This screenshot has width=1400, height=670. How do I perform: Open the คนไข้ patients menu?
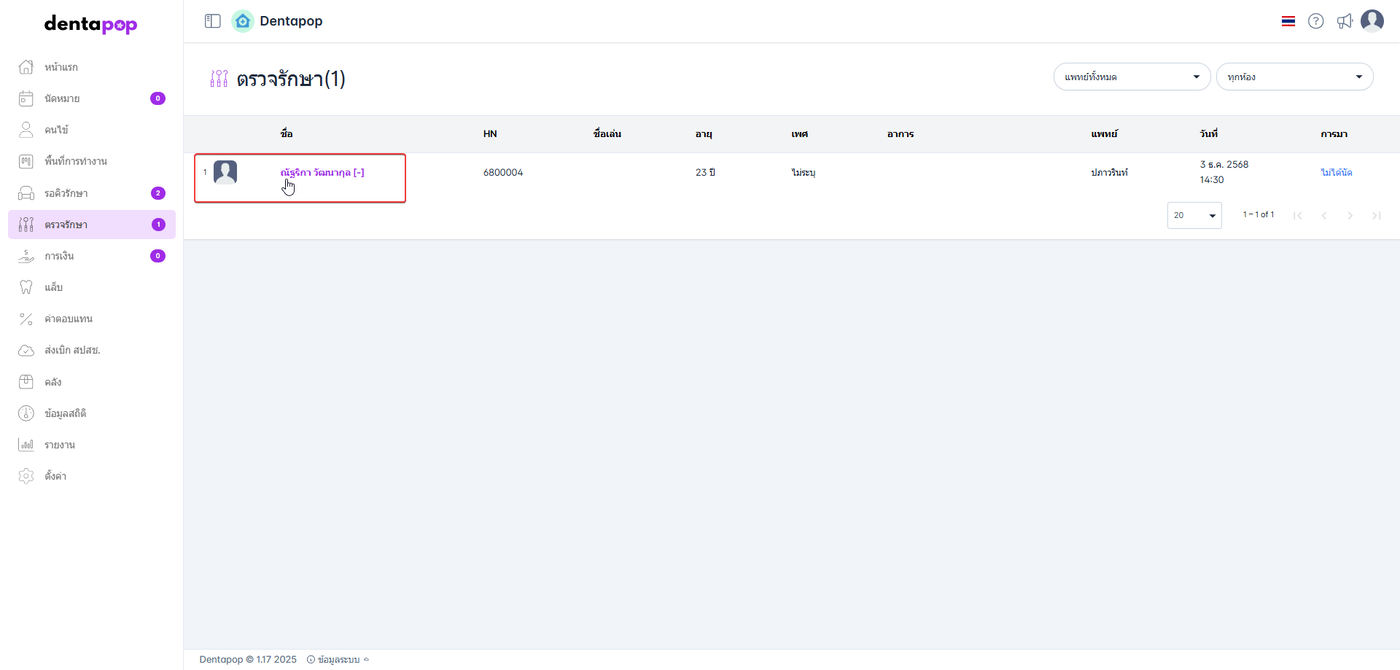pyautogui.click(x=91, y=130)
